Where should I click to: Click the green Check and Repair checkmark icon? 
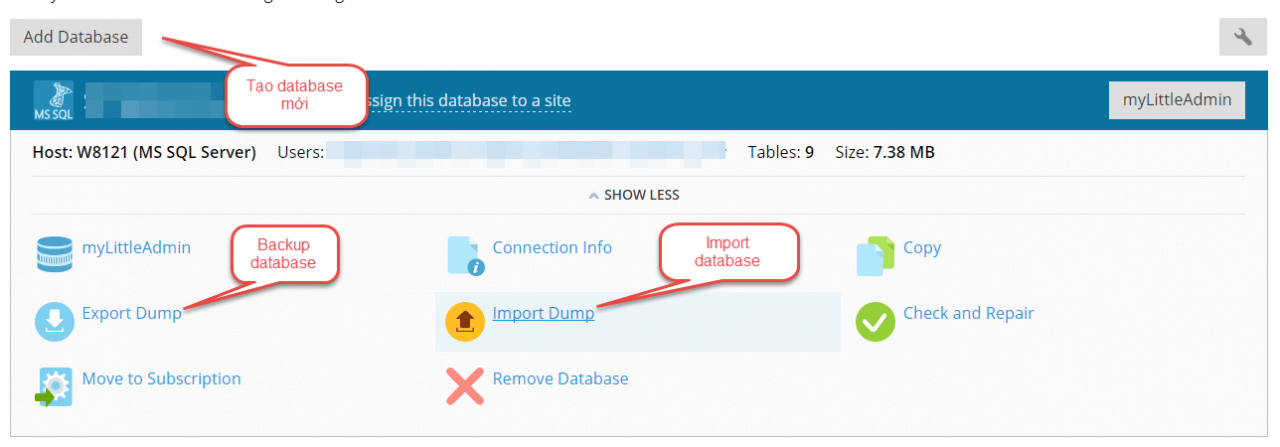[x=875, y=321]
